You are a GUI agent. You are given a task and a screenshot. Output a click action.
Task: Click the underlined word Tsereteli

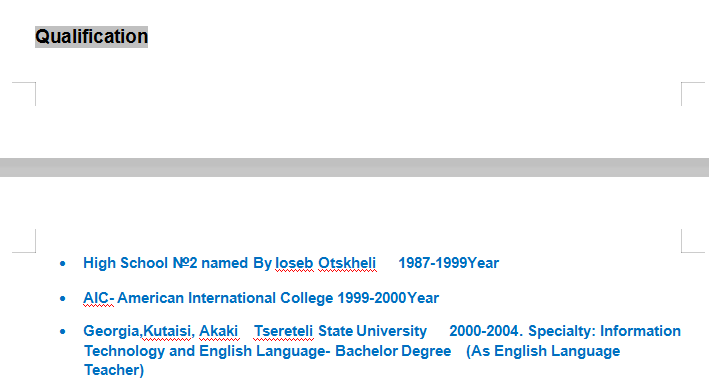point(284,331)
